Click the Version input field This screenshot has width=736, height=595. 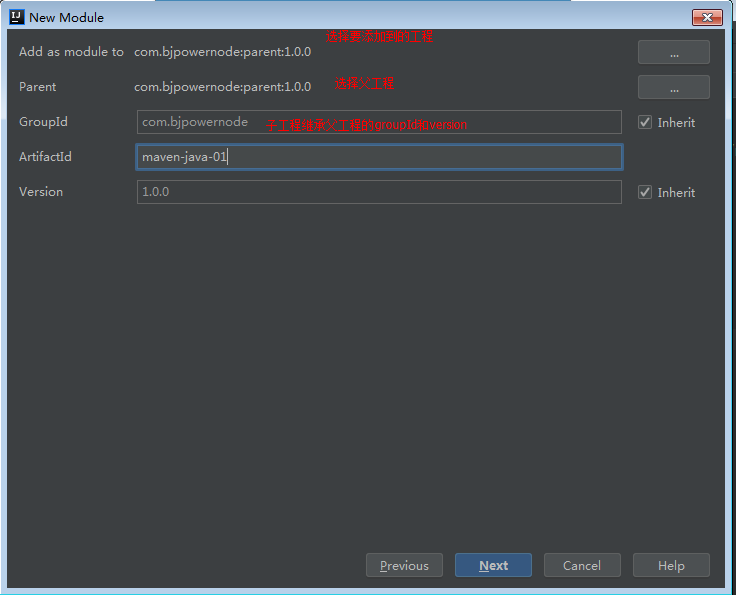point(379,192)
